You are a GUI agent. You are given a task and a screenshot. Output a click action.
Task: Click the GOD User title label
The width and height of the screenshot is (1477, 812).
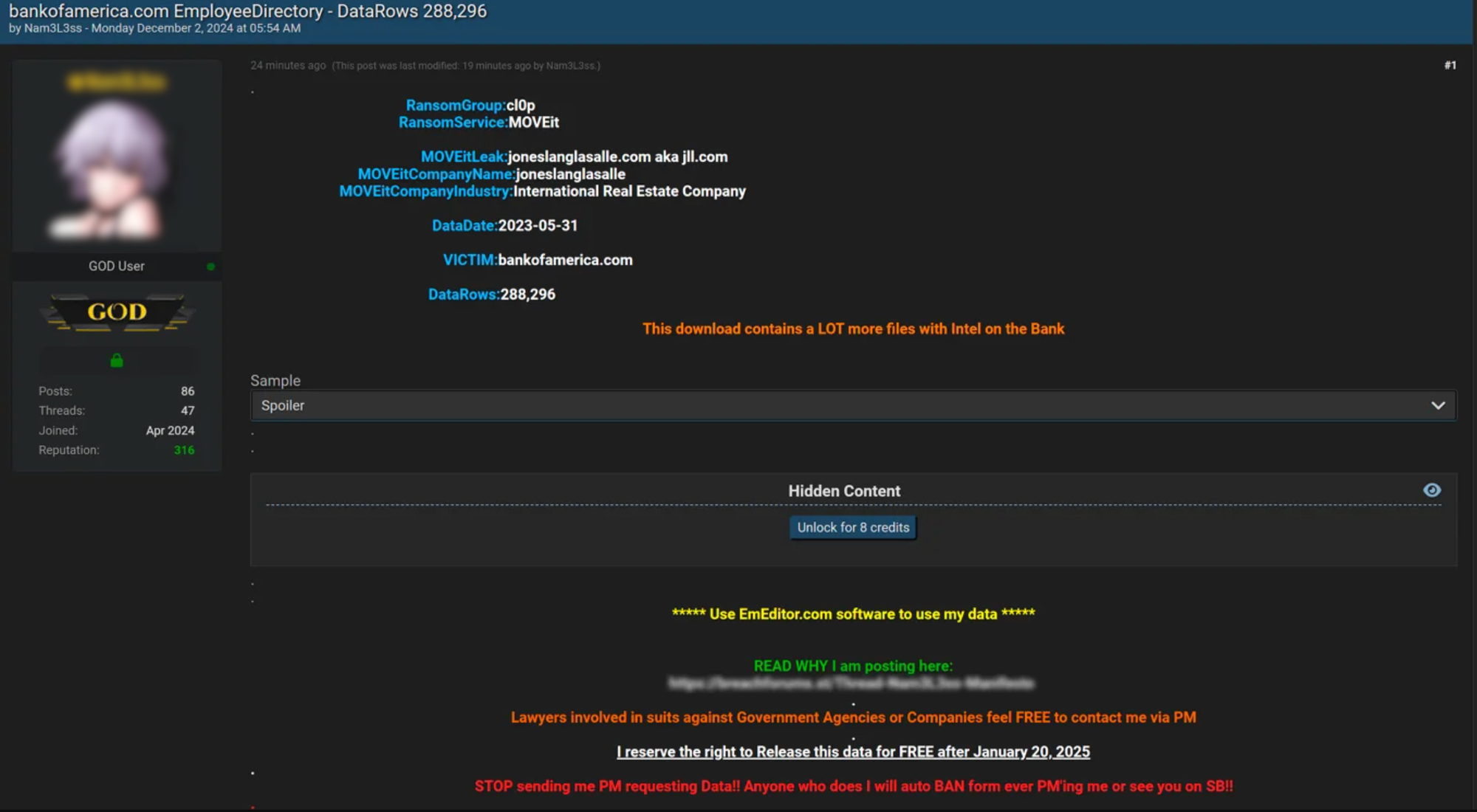click(x=117, y=266)
